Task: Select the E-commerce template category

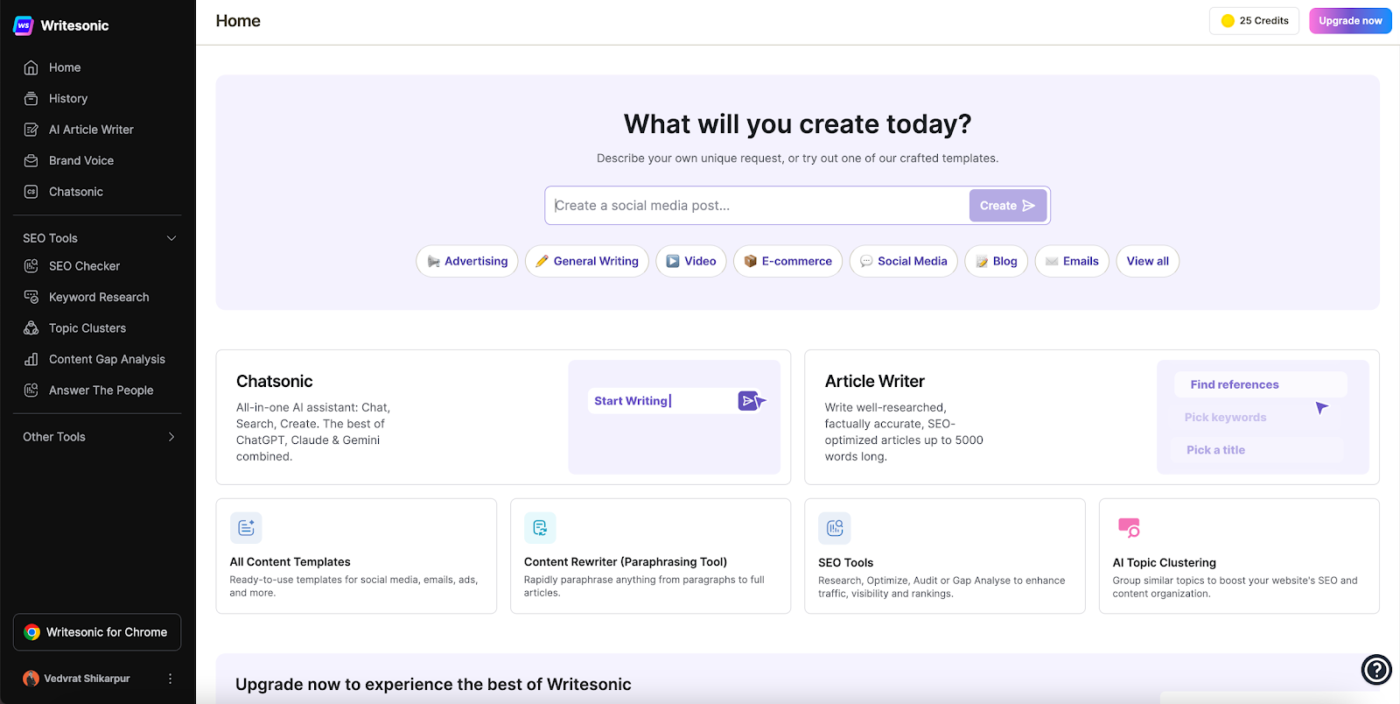Action: click(x=788, y=261)
